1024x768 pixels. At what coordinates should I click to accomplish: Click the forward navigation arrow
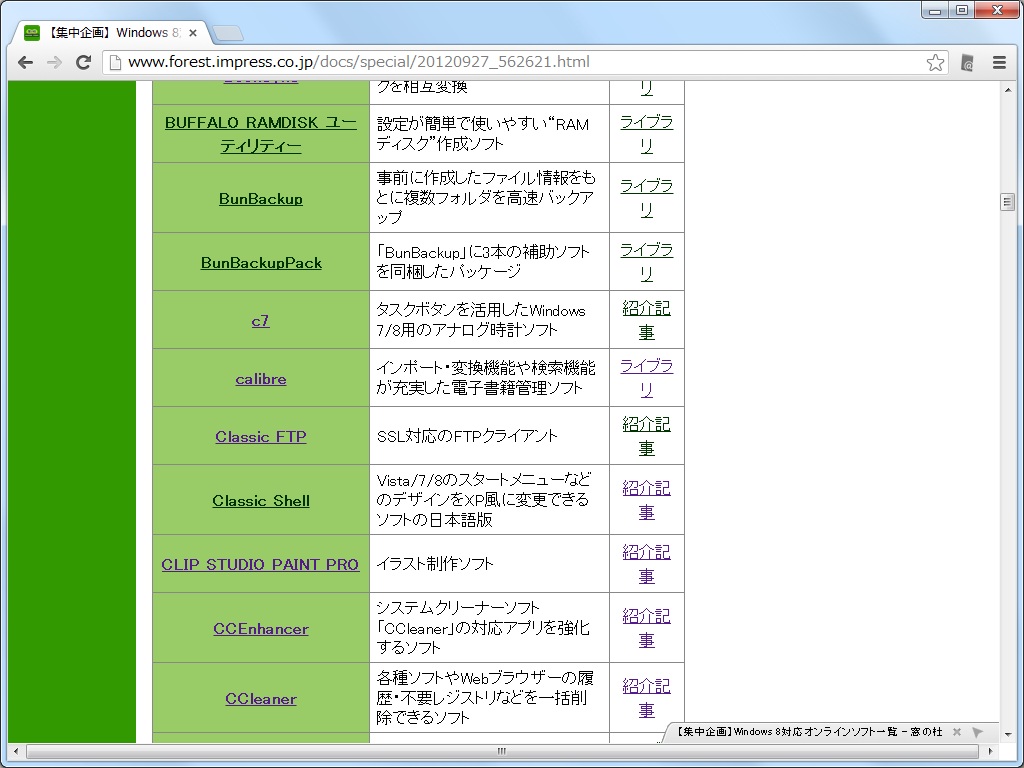[x=53, y=62]
